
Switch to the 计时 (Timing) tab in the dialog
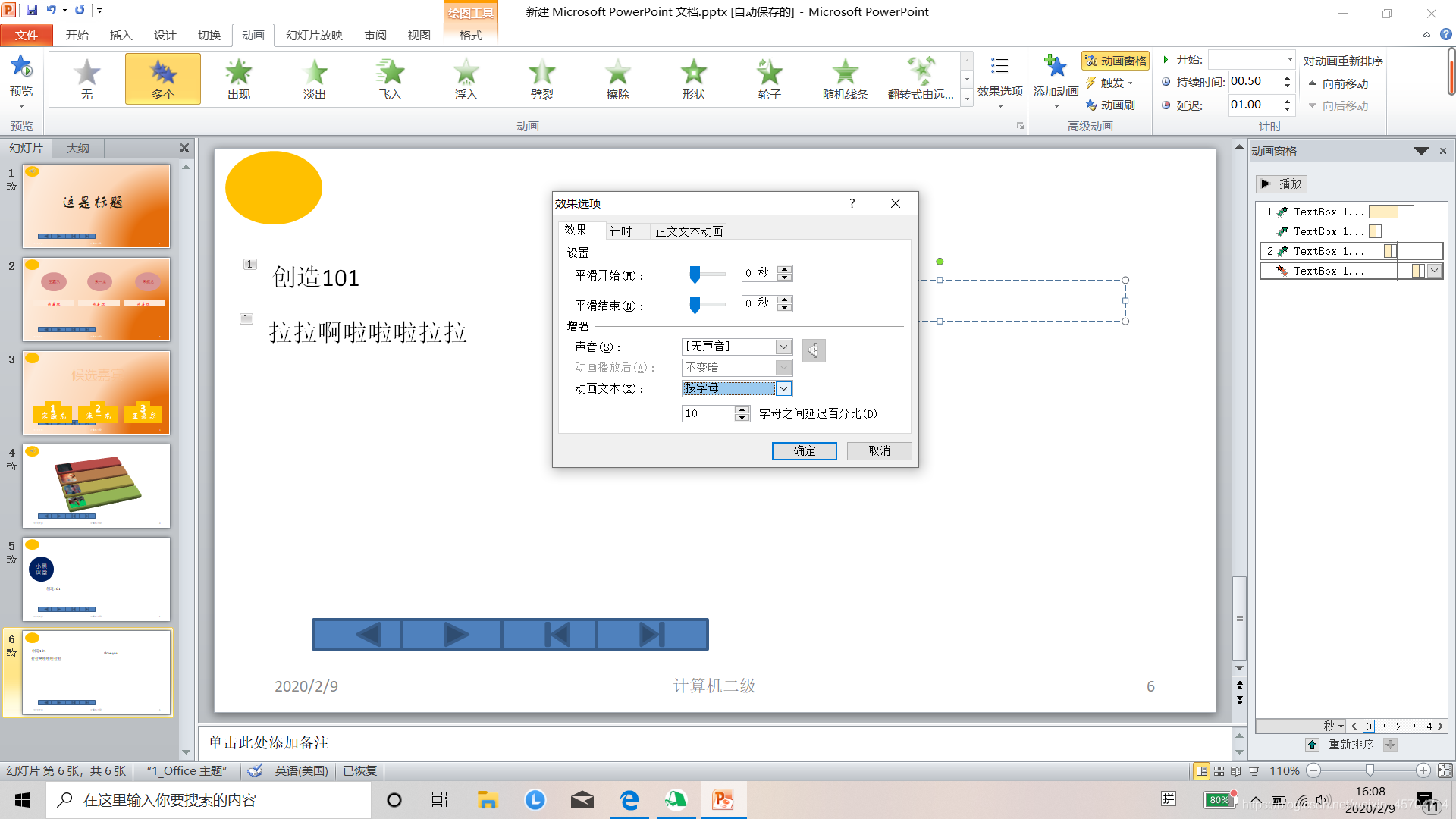point(620,231)
